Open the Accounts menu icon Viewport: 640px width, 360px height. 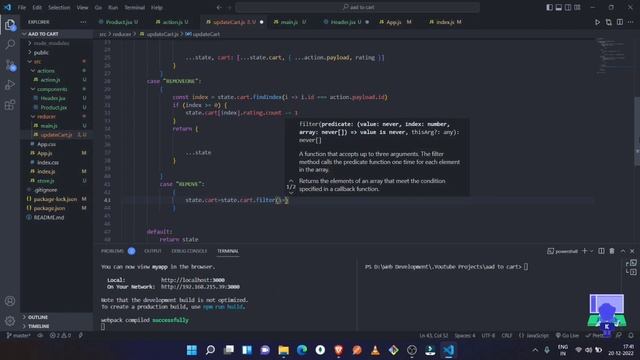(10, 301)
